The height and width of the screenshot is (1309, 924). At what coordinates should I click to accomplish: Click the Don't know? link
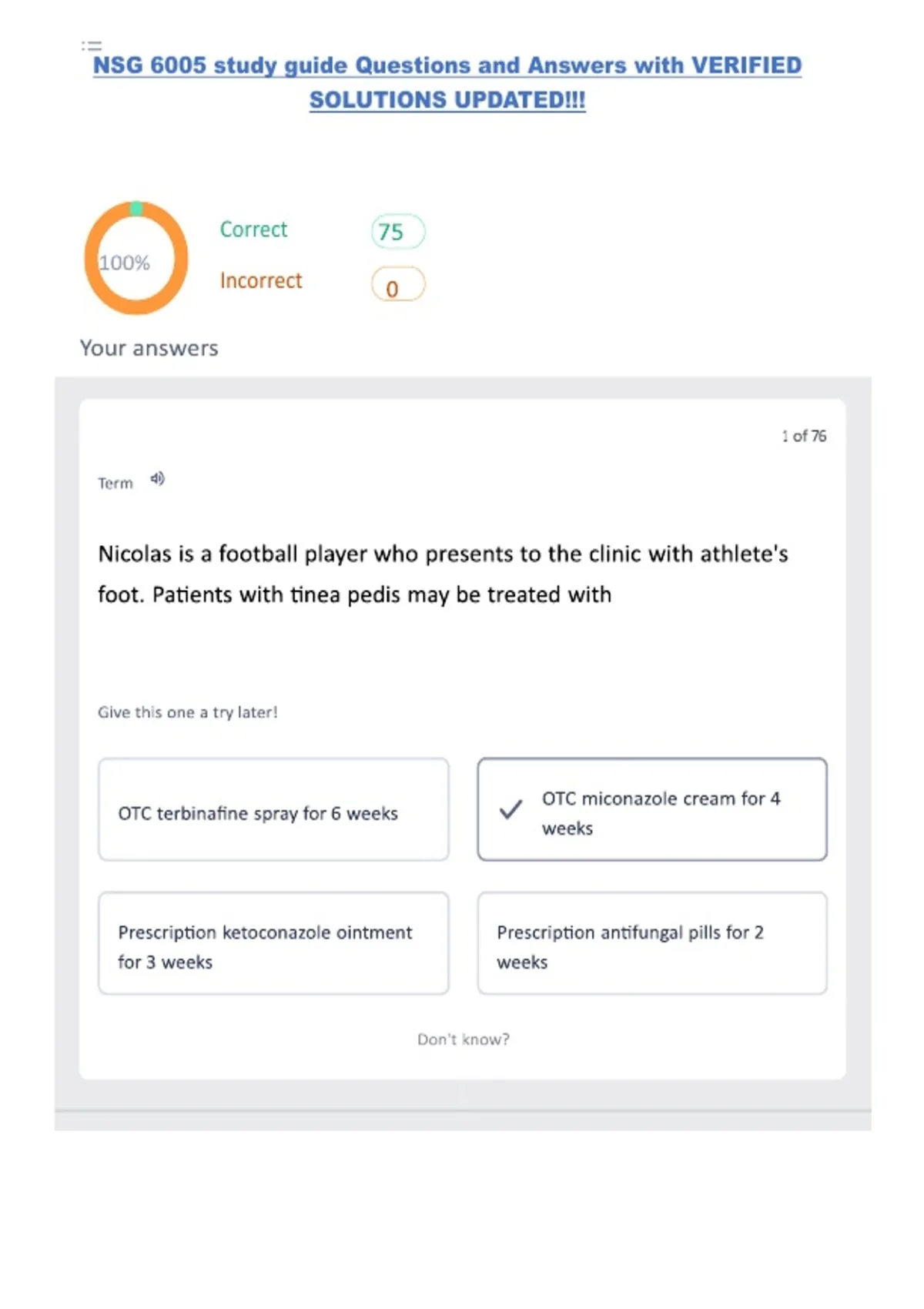[x=463, y=1039]
